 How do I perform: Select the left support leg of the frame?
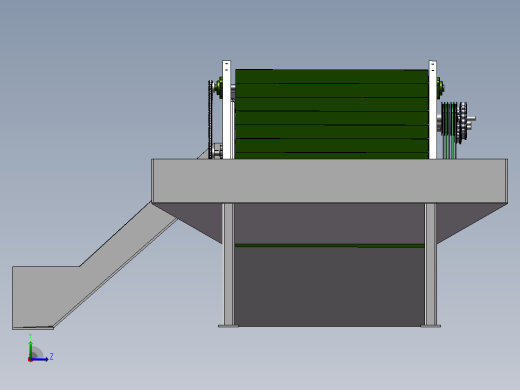point(228,264)
